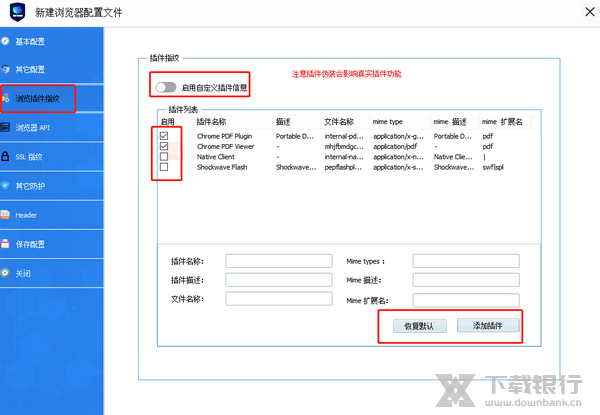Focus the lower-left 文件名称 input field
Image resolution: width=600 pixels, height=415 pixels.
pos(279,298)
